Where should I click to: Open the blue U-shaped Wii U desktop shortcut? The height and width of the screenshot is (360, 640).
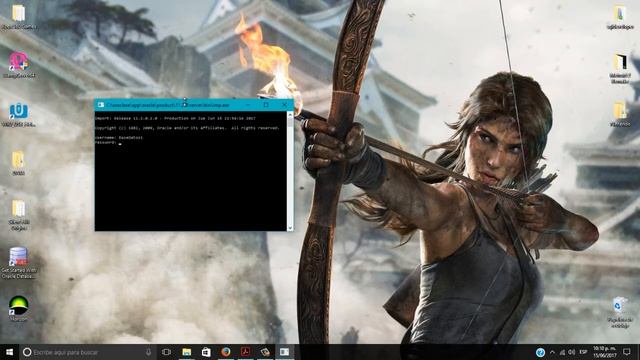pos(18,114)
